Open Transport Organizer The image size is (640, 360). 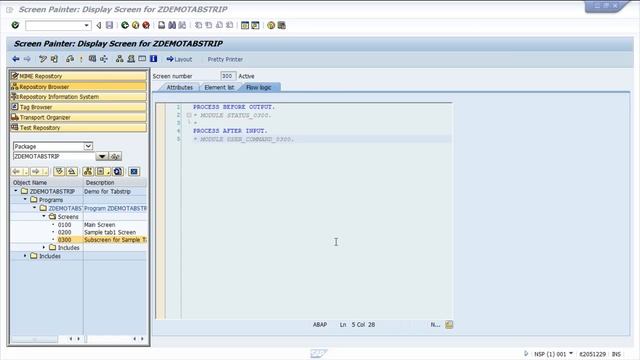pos(78,117)
